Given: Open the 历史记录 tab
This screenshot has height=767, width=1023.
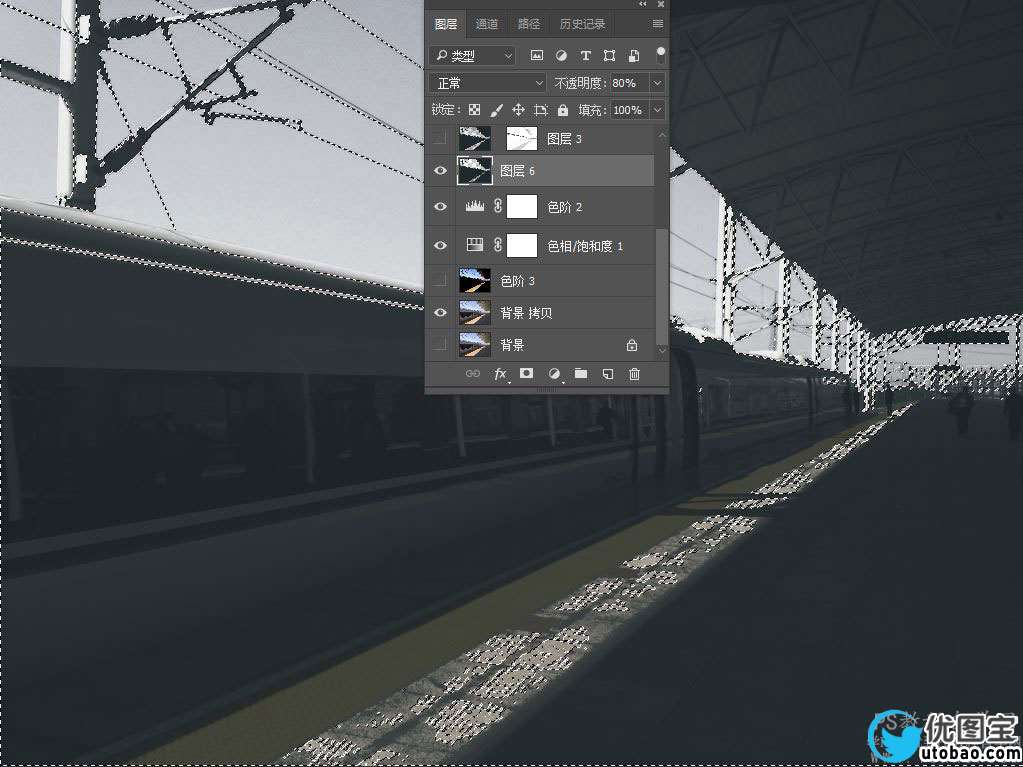Looking at the screenshot, I should (582, 24).
